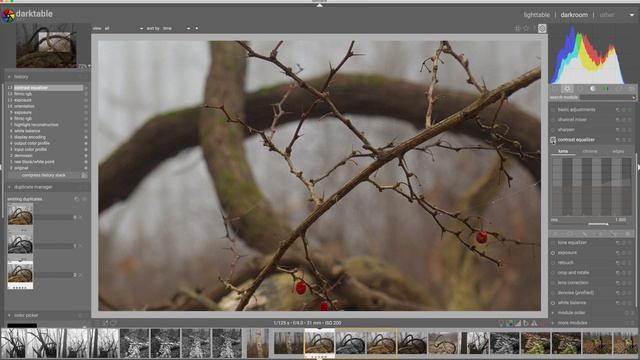Click the navigation preview thumbnail at top left
Image resolution: width=640 pixels, height=360 pixels.
coord(46,45)
